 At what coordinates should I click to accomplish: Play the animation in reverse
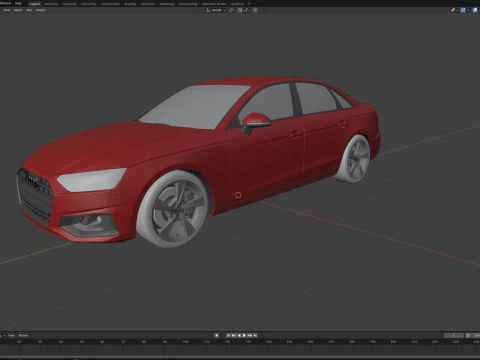coord(239,335)
